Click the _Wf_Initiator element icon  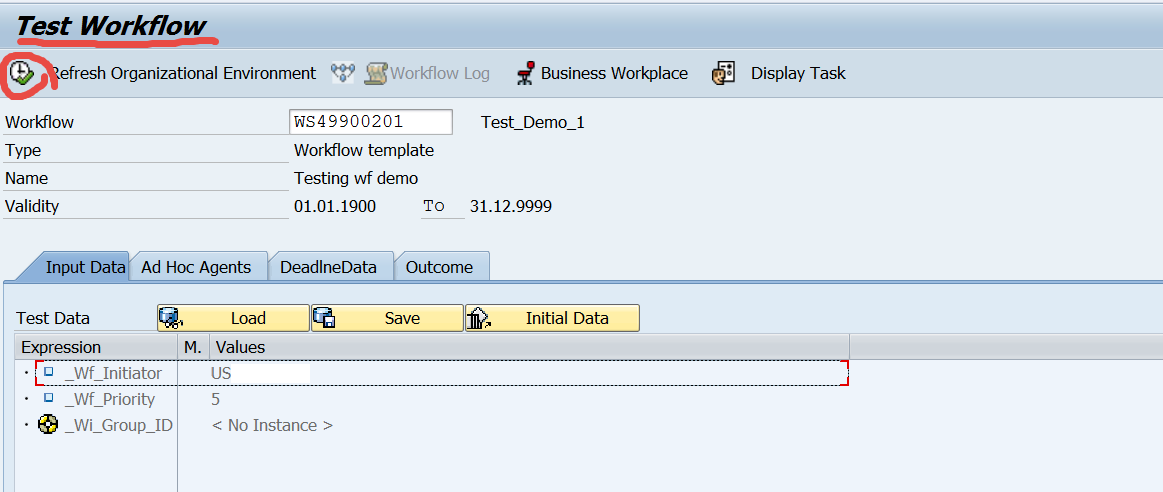click(x=48, y=373)
